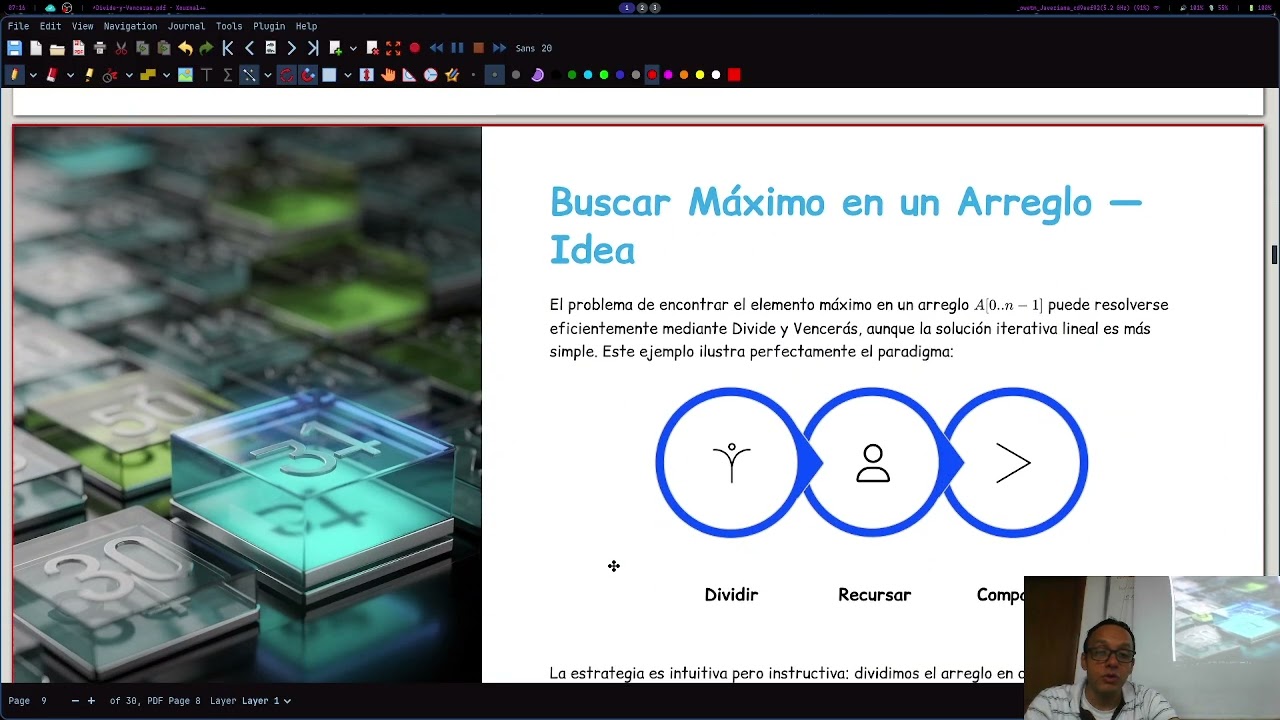Open the Navigation menu

(x=130, y=26)
